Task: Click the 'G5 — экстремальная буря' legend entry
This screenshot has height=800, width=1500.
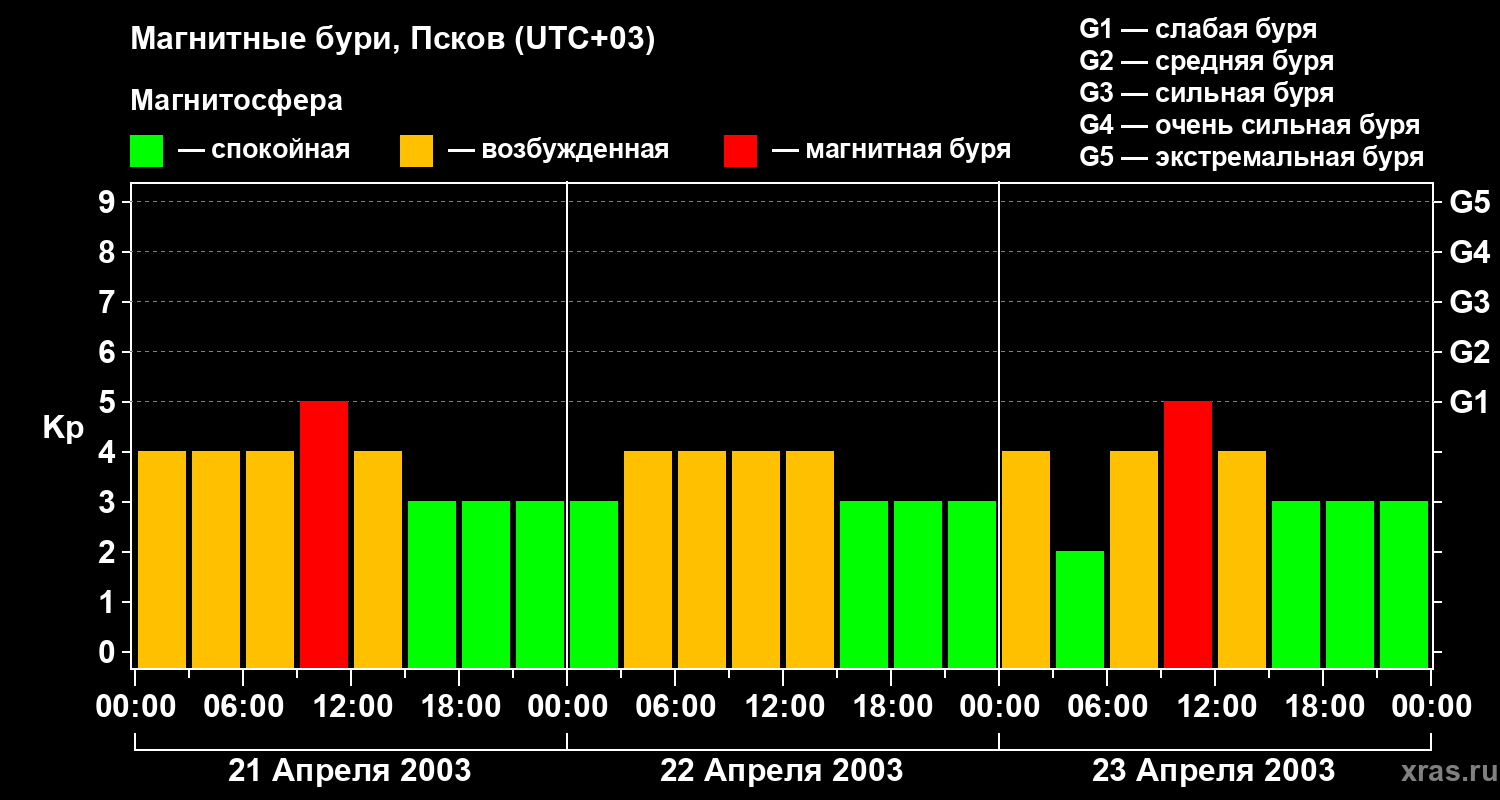Action: 1251,157
